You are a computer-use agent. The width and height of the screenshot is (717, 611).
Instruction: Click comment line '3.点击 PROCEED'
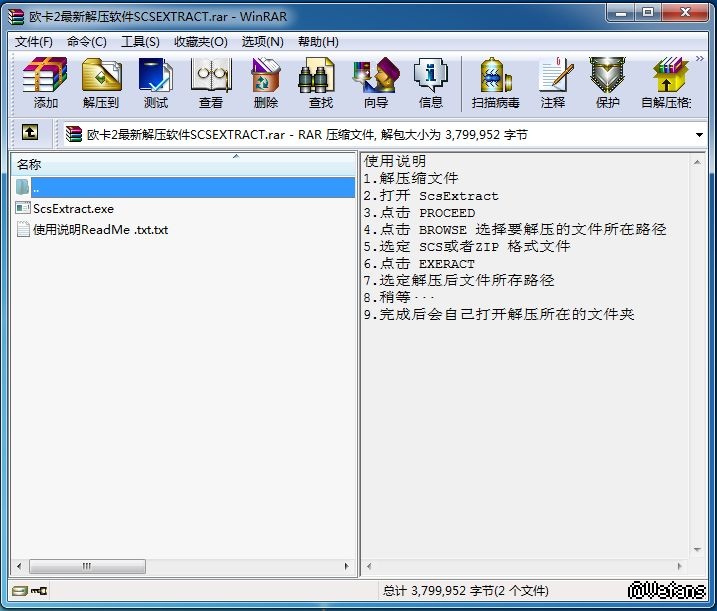tap(419, 213)
